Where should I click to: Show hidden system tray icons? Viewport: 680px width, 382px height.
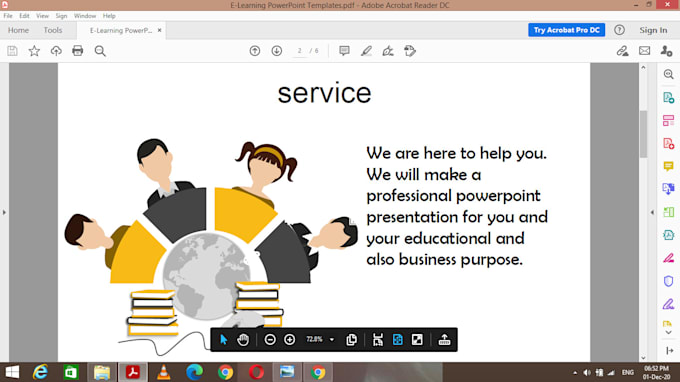point(575,372)
